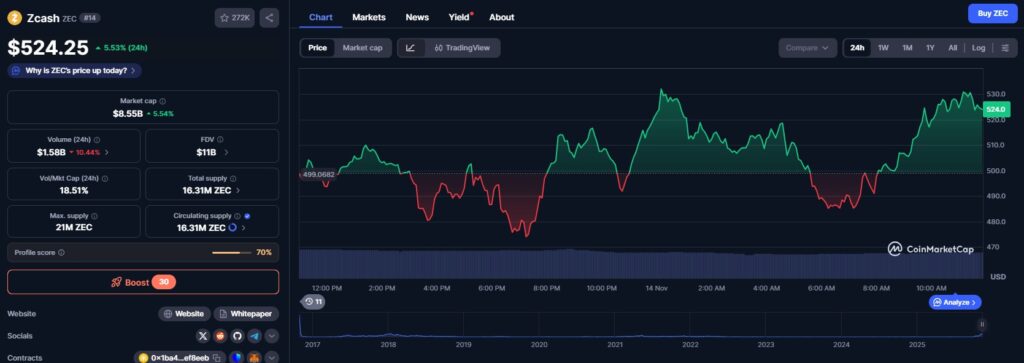Expand Volume (24h) details chevron
This screenshot has height=363, width=1024.
point(107,152)
